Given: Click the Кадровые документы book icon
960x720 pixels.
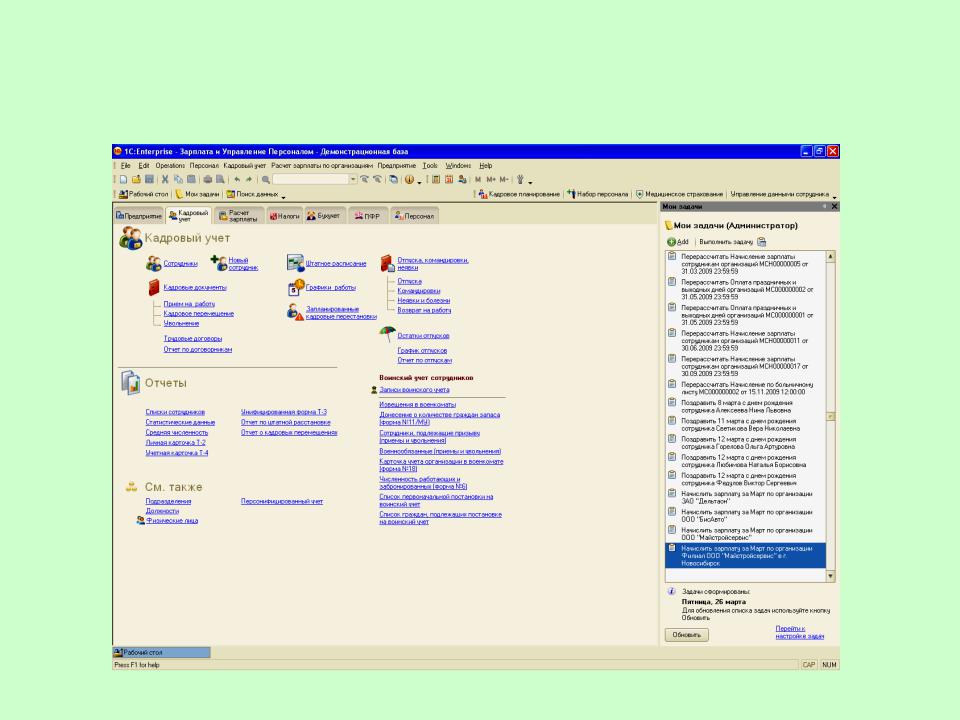Looking at the screenshot, I should pyautogui.click(x=154, y=287).
